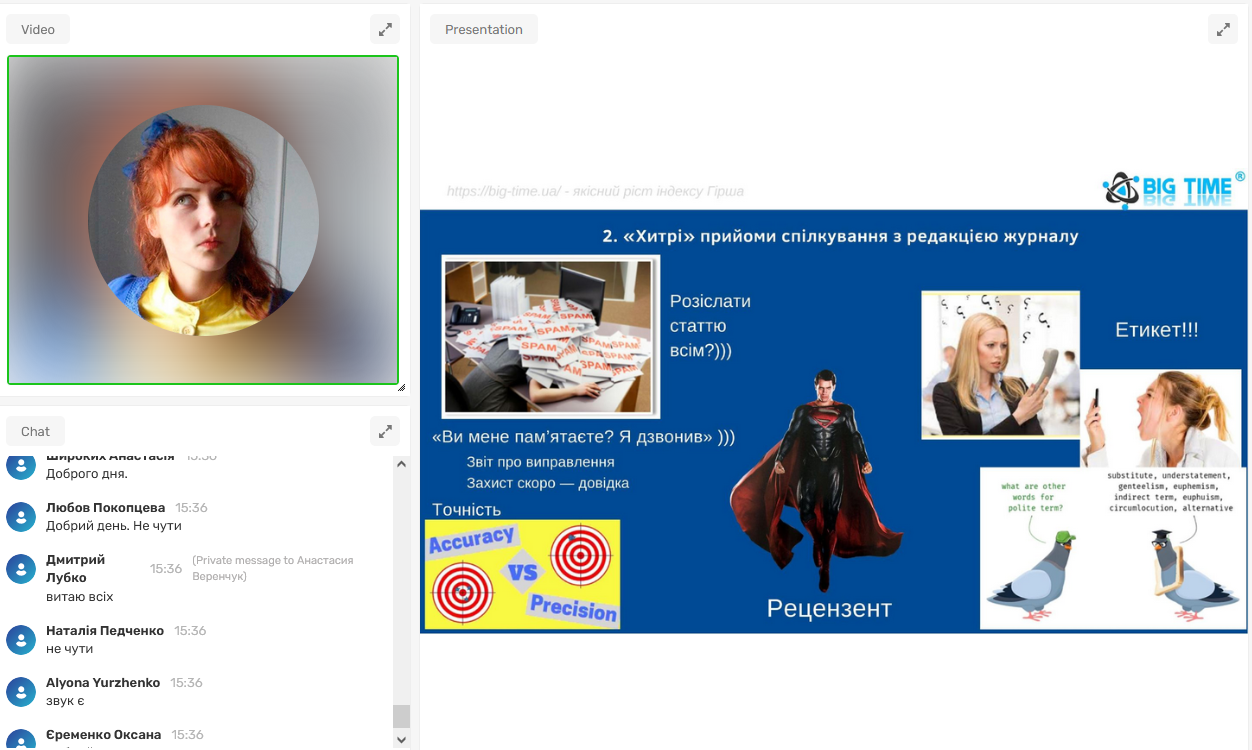Image resolution: width=1252 pixels, height=750 pixels.
Task: Click the BIG TIME logo on the slide
Action: click(1173, 188)
